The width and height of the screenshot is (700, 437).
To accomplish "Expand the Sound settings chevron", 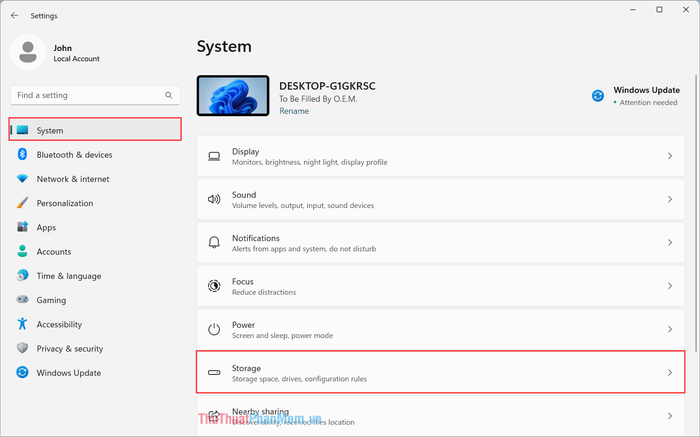I will pos(670,199).
